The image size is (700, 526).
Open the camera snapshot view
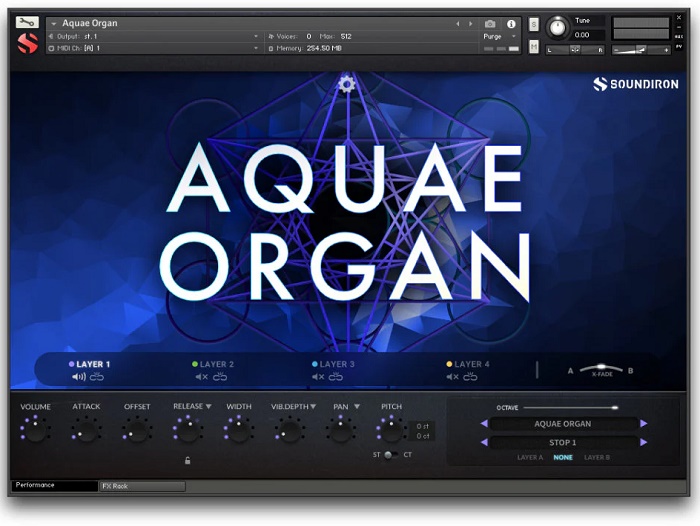(x=490, y=24)
